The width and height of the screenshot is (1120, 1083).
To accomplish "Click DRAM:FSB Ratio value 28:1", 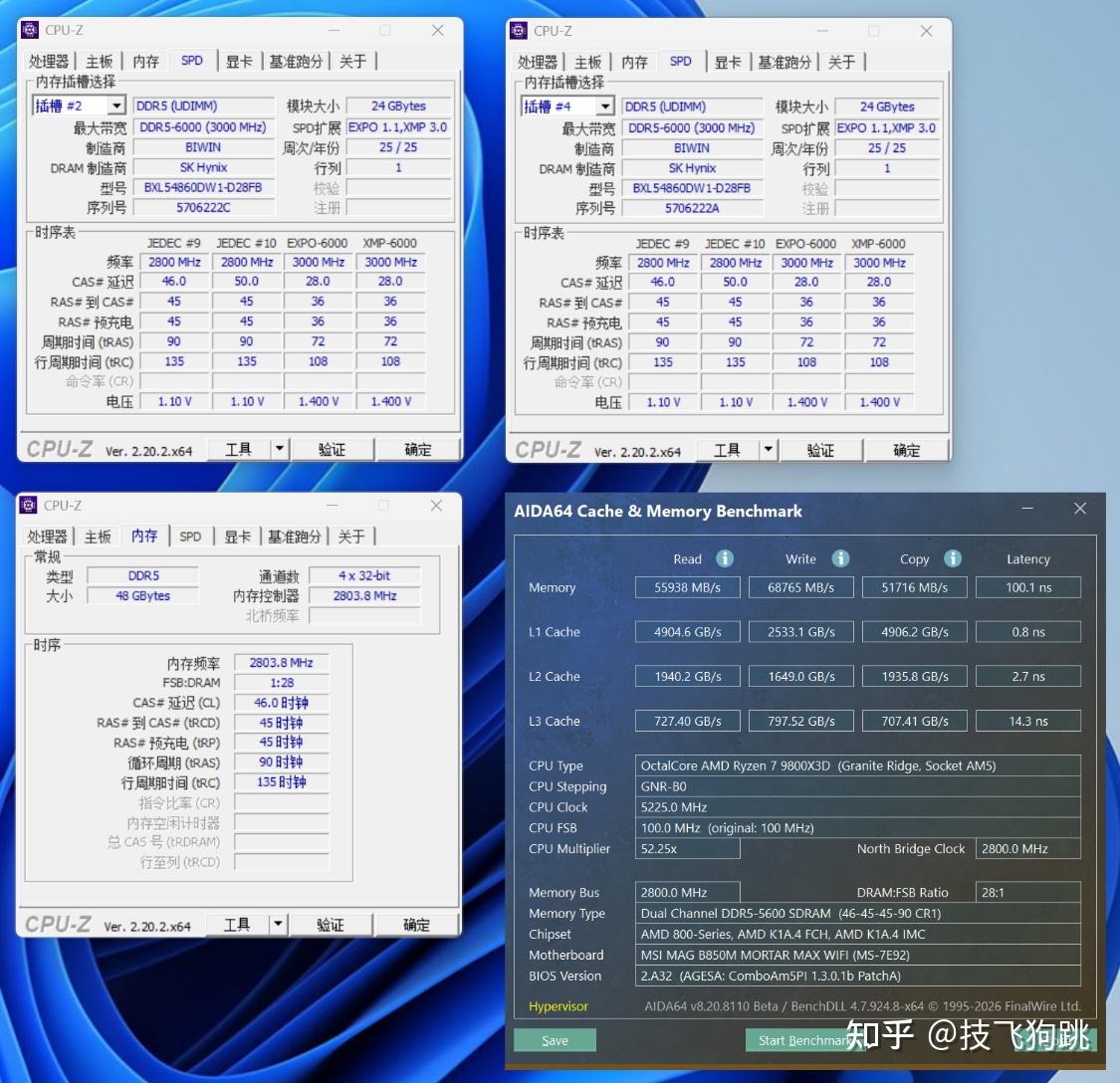I will [1027, 892].
